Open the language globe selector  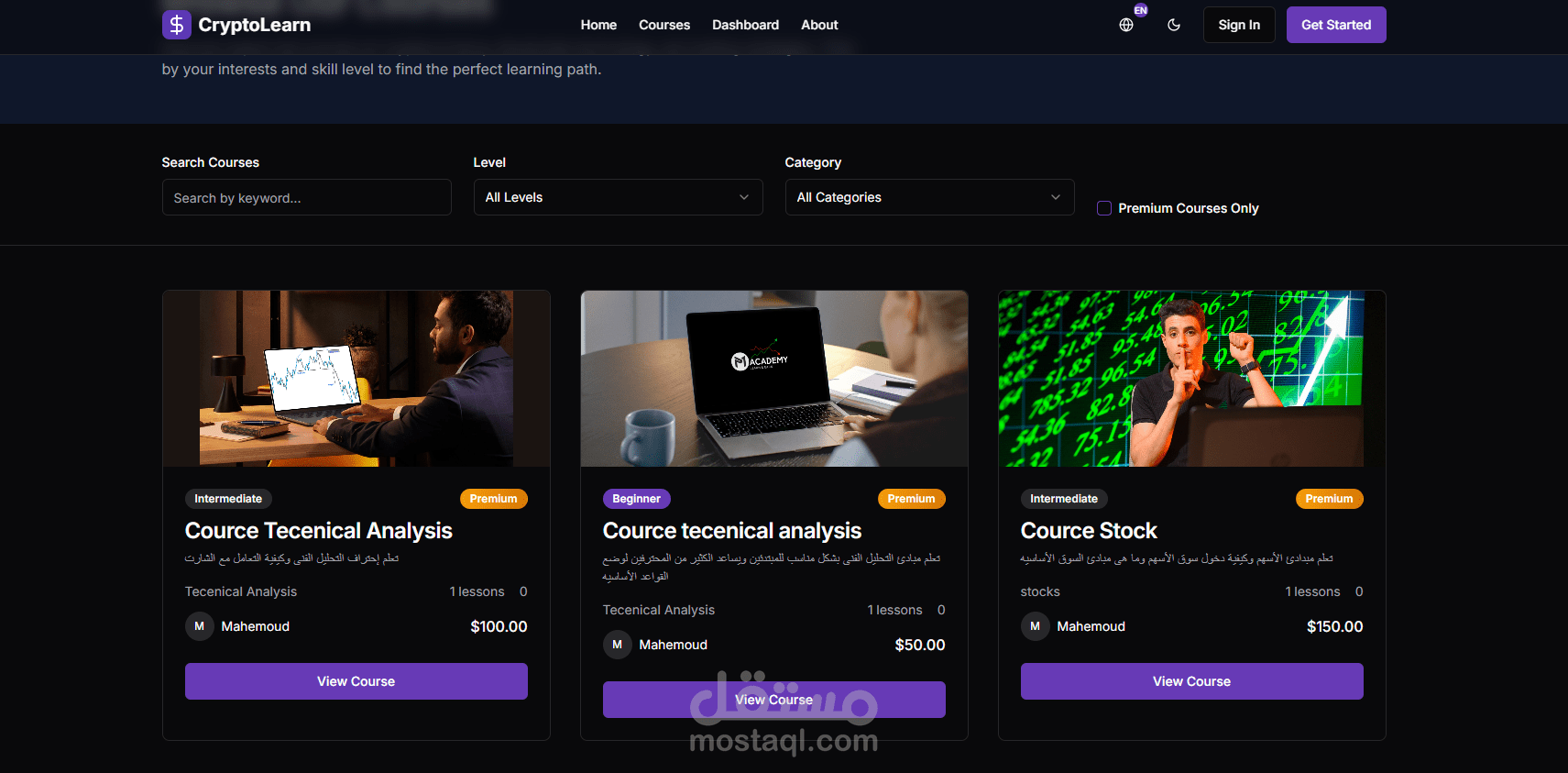(x=1126, y=25)
